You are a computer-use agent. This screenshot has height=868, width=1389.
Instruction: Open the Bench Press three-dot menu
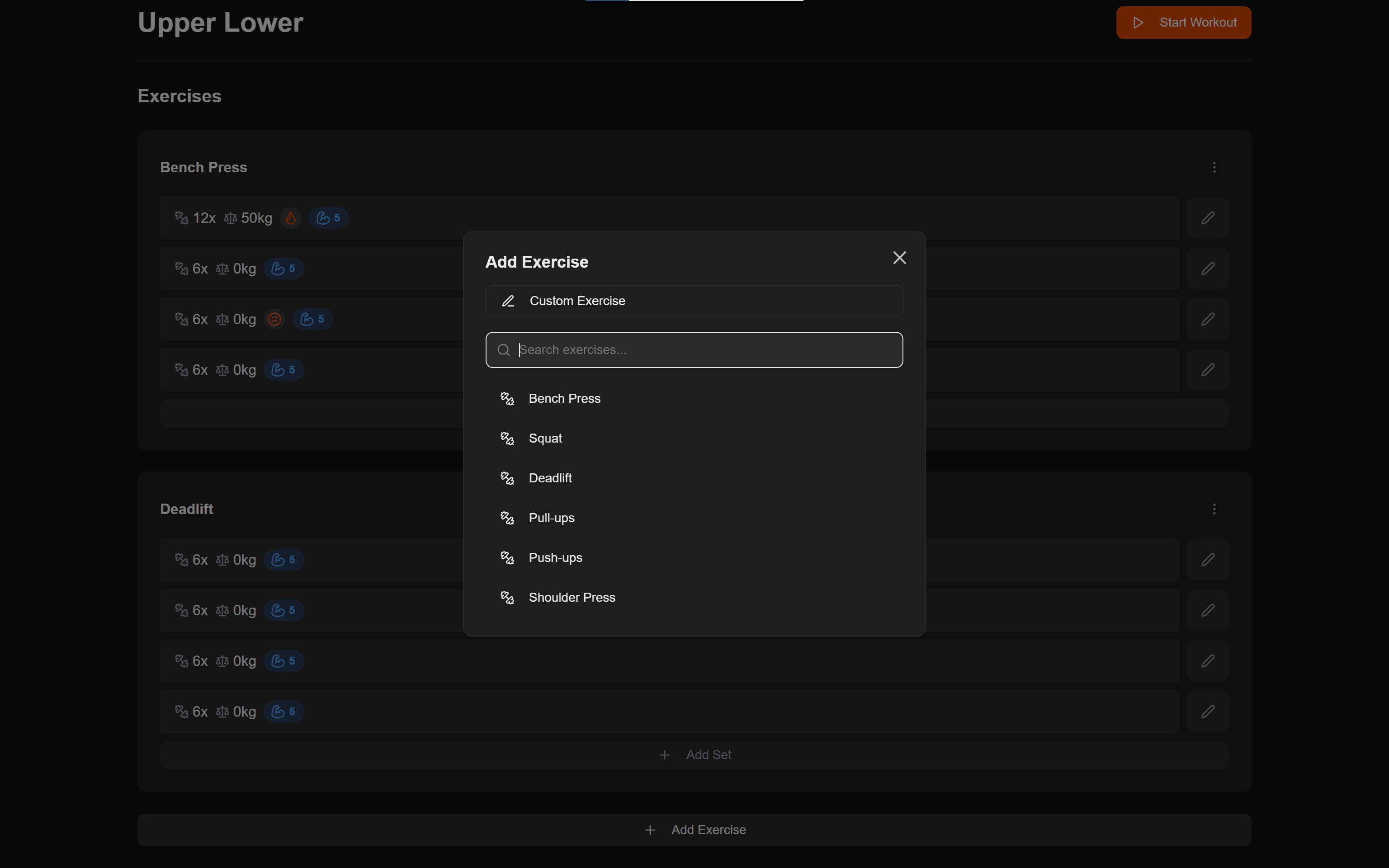click(x=1214, y=167)
